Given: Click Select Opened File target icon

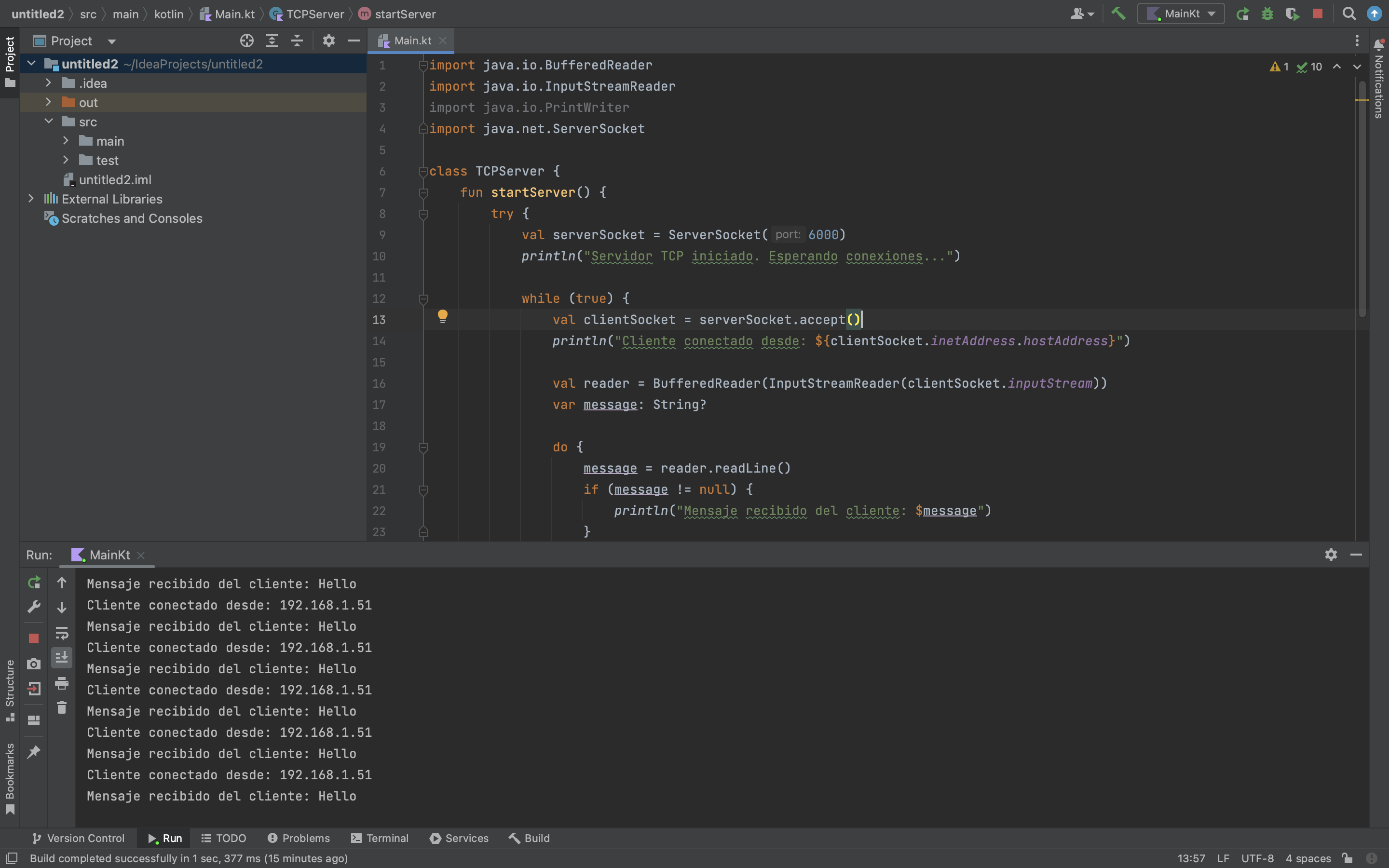Looking at the screenshot, I should tap(247, 41).
